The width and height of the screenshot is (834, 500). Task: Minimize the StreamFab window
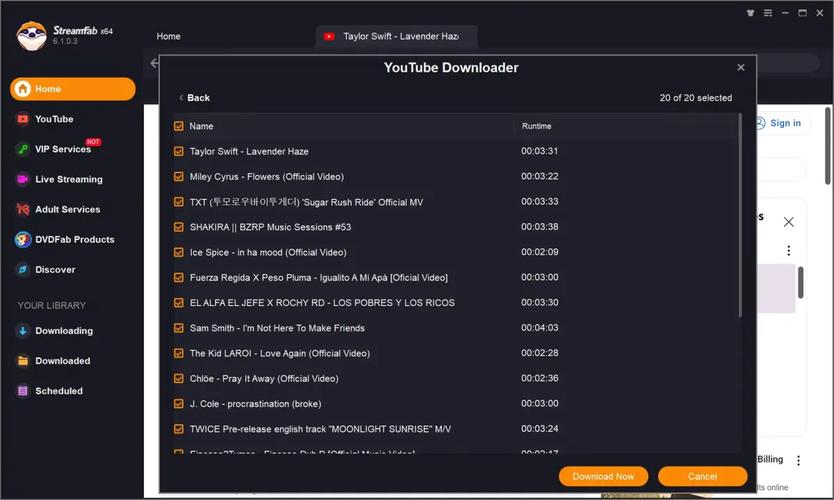pyautogui.click(x=785, y=13)
